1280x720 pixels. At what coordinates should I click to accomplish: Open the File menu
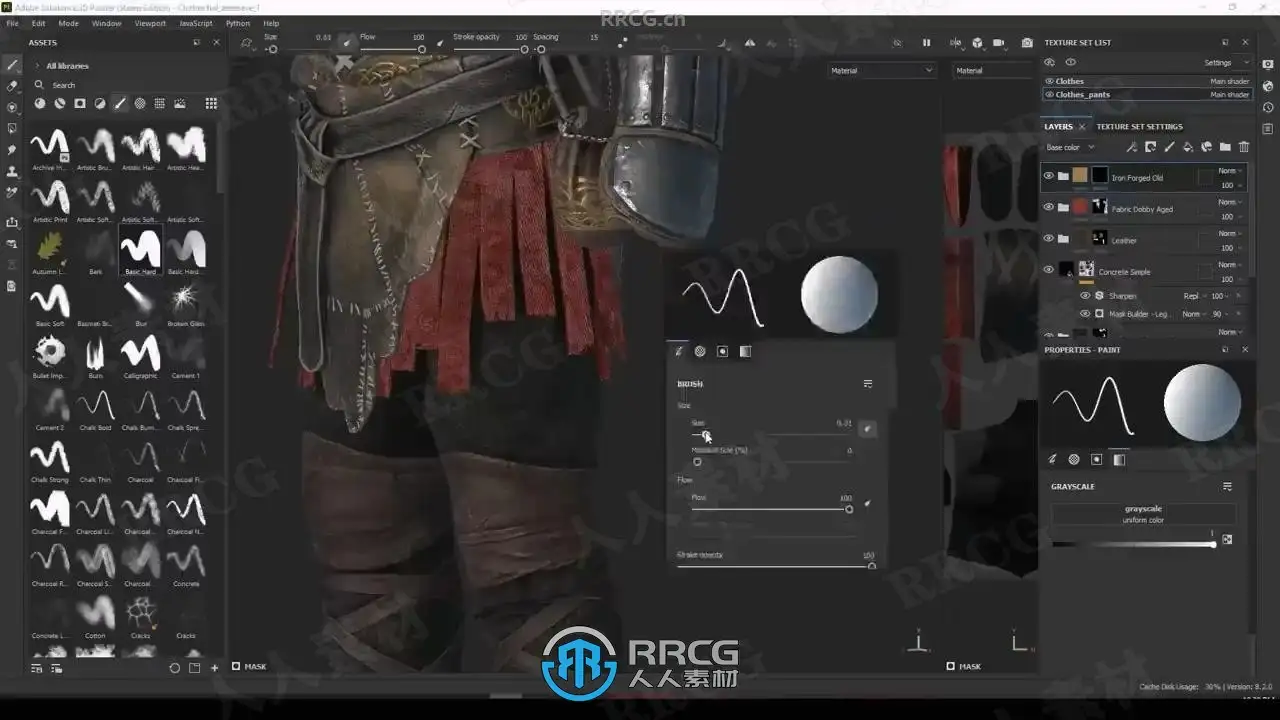tap(13, 23)
